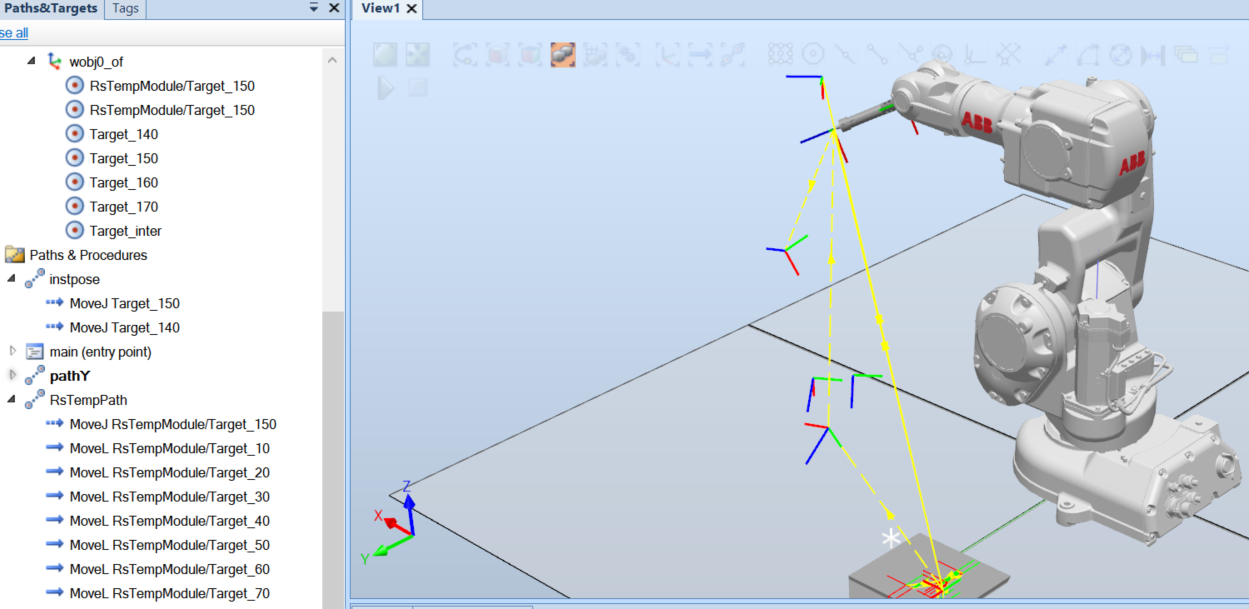The image size is (1249, 609).
Task: Open the browser panel options dropdown arrow
Action: (313, 8)
